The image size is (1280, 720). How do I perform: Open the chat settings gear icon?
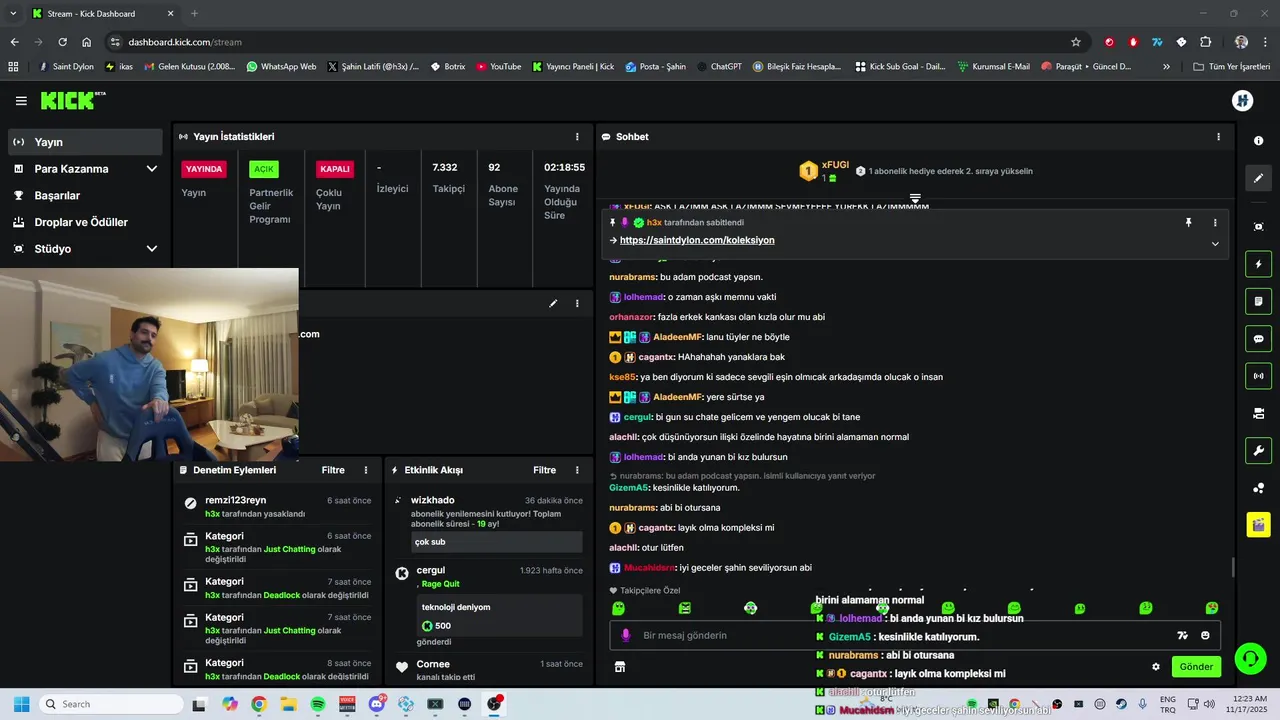point(1156,667)
